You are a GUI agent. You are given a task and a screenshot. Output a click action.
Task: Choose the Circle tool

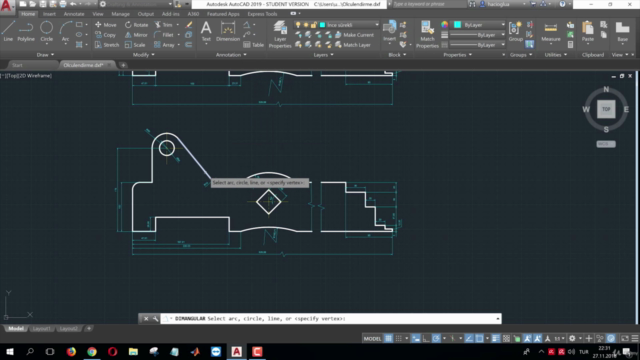[47, 31]
